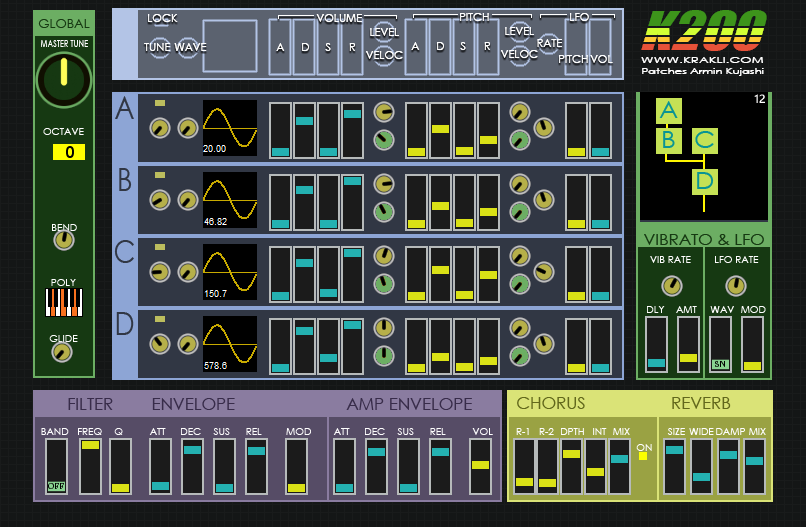Click operator C's Tune knob
Viewport: 806px width, 527px height.
pyautogui.click(x=159, y=271)
